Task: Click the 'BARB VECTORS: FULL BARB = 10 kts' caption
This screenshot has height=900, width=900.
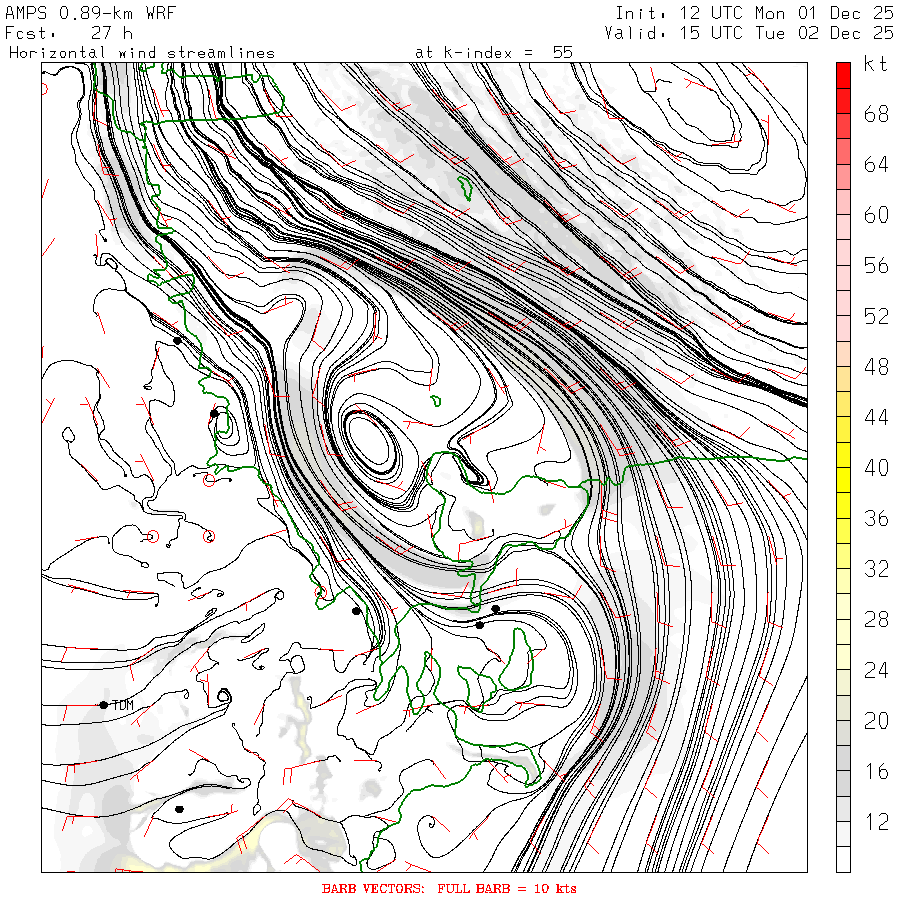Action: pyautogui.click(x=449, y=888)
